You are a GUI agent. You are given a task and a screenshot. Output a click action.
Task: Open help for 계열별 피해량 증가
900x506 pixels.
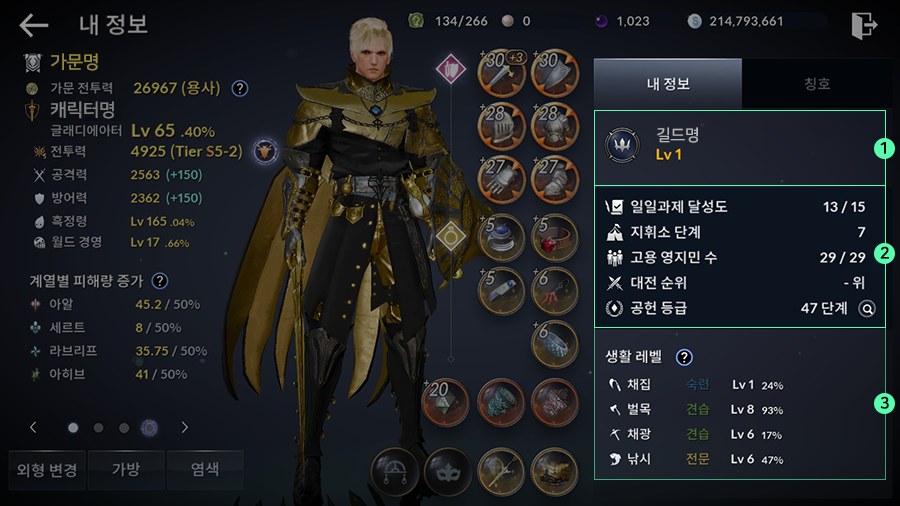pos(160,281)
